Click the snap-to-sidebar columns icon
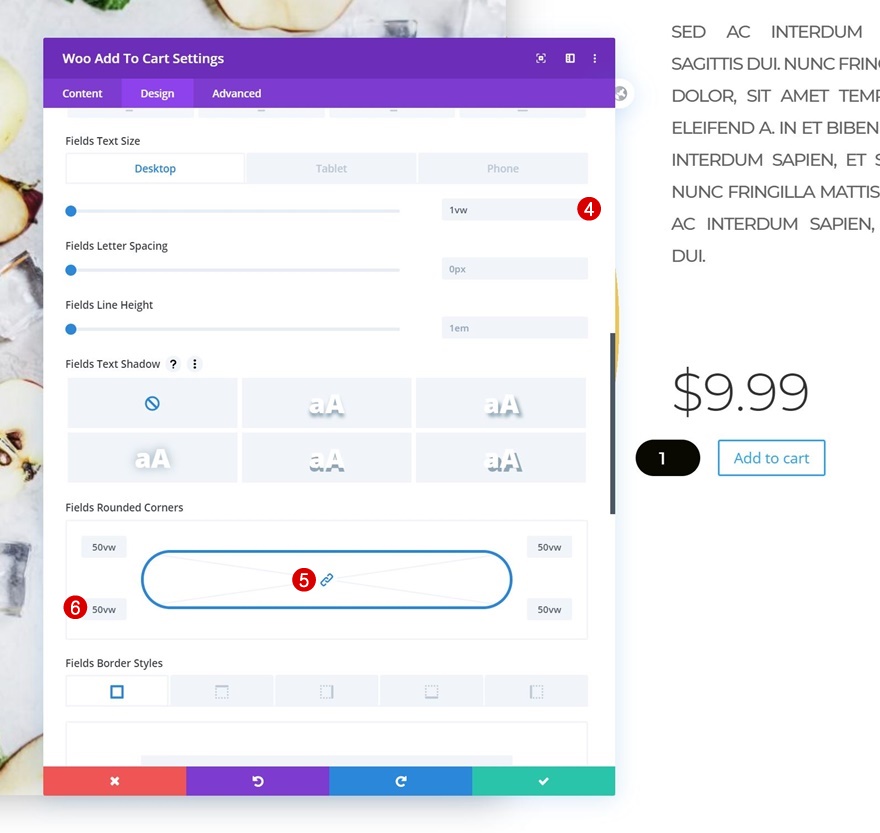The image size is (880, 833). pos(570,59)
